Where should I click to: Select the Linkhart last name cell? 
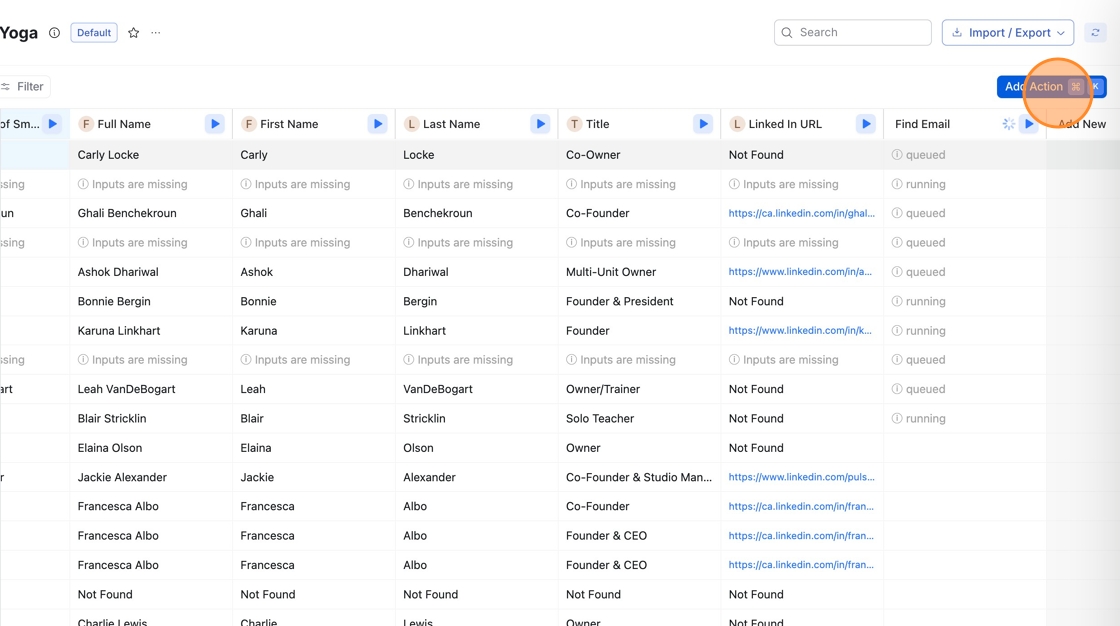tap(476, 330)
